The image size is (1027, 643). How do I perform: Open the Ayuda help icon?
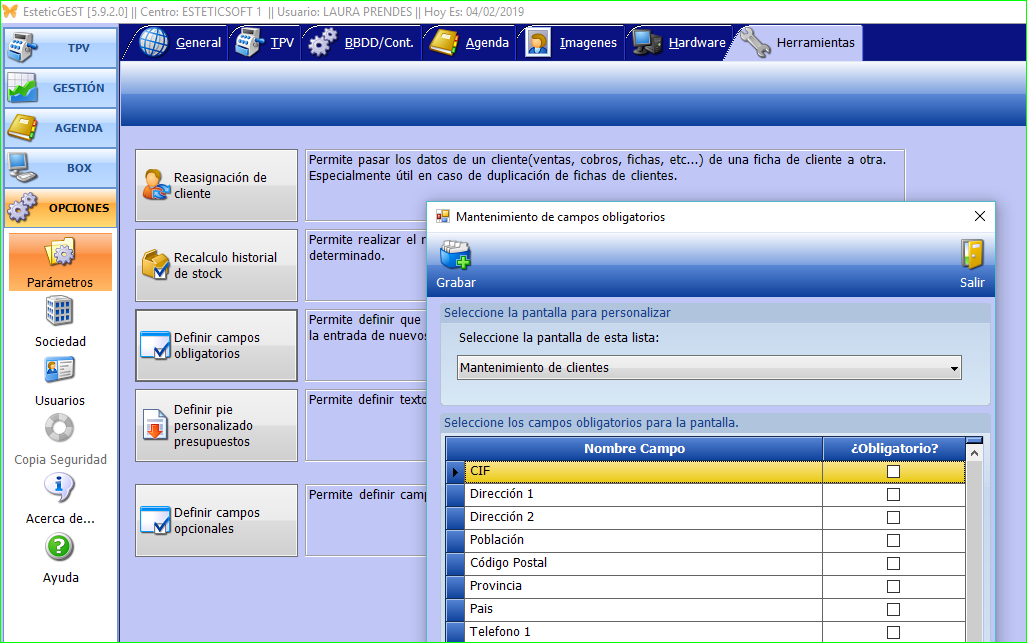(60, 548)
